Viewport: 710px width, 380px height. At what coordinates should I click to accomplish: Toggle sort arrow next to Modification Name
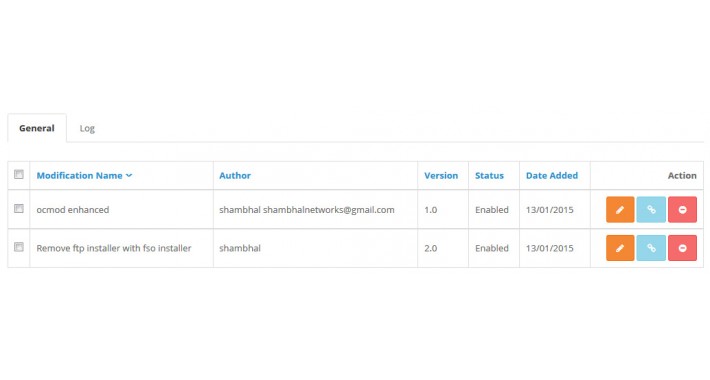click(129, 176)
